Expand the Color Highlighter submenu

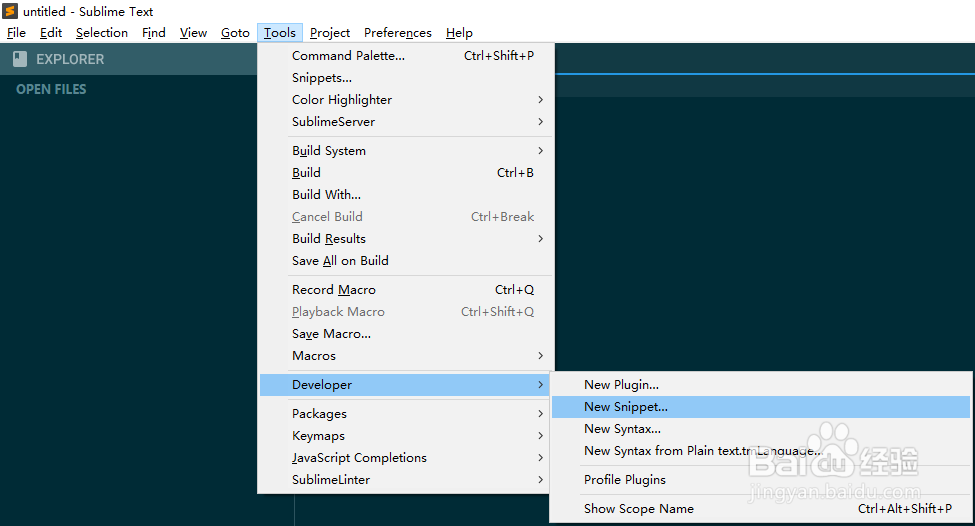(405, 99)
